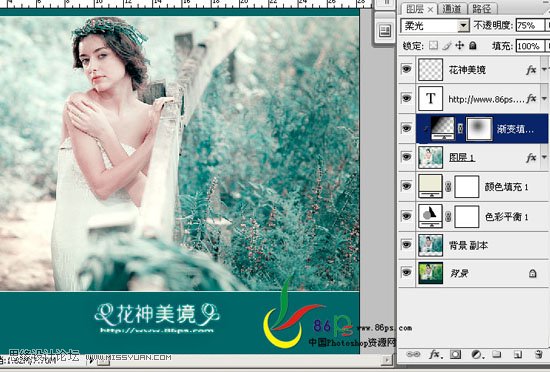Select the 背景 副本 layer name

[x=468, y=245]
